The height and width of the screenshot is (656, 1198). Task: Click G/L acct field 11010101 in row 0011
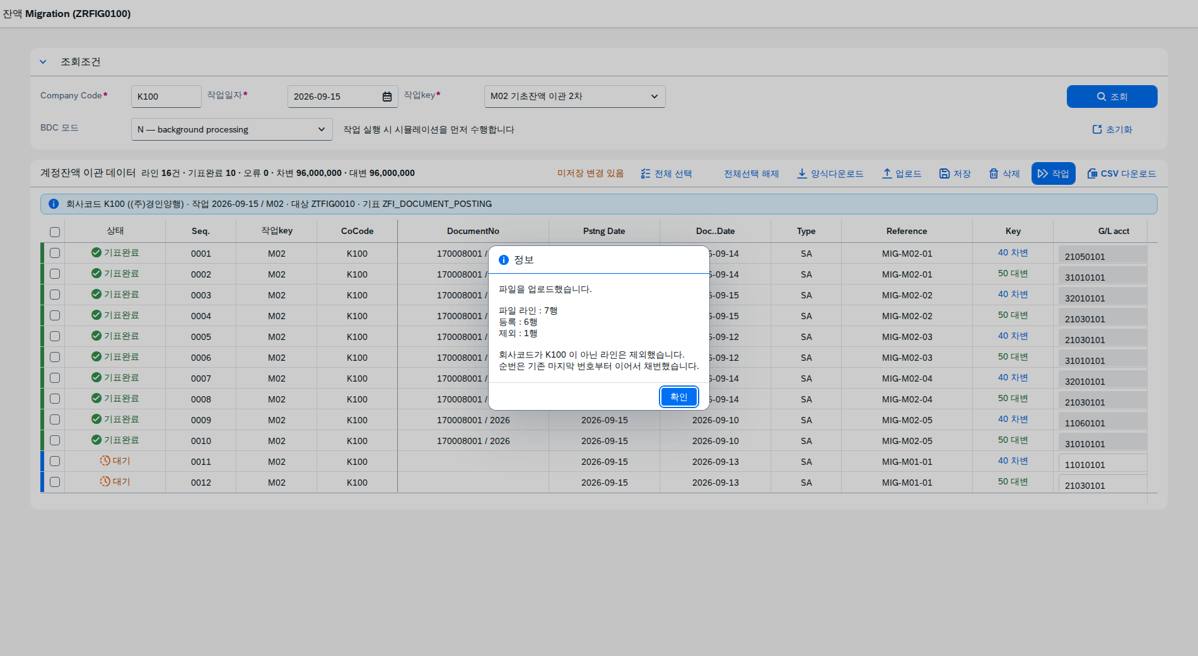[1102, 464]
